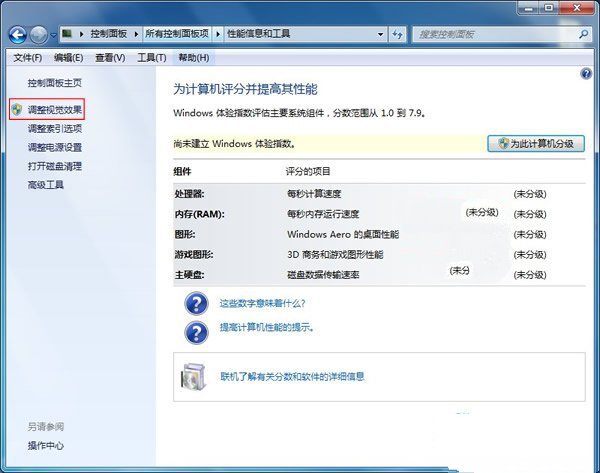
Task: Click 3D 商务和游戏图形性能 text
Action: (x=335, y=254)
